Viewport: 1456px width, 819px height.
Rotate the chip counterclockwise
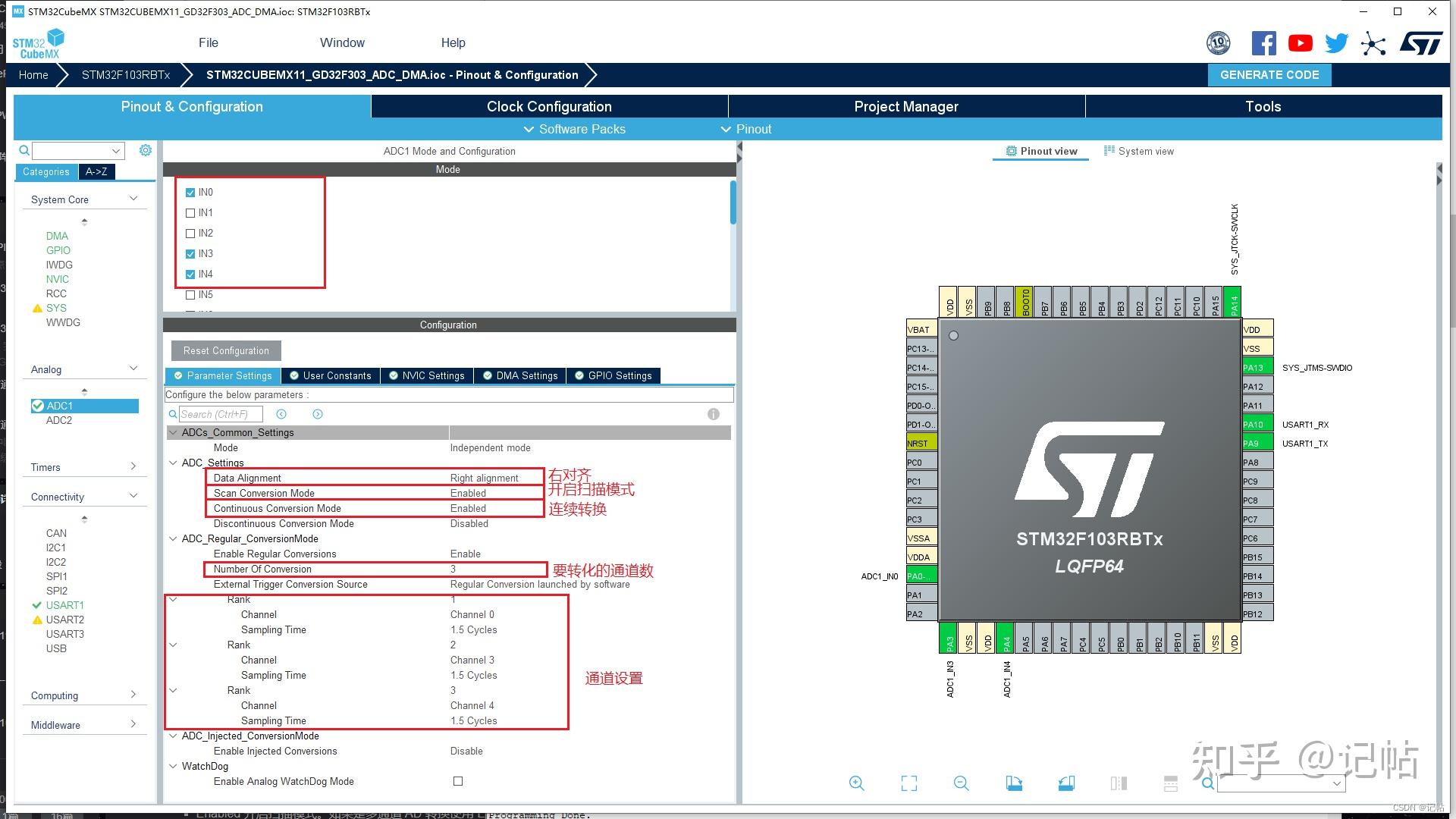pyautogui.click(x=1066, y=783)
